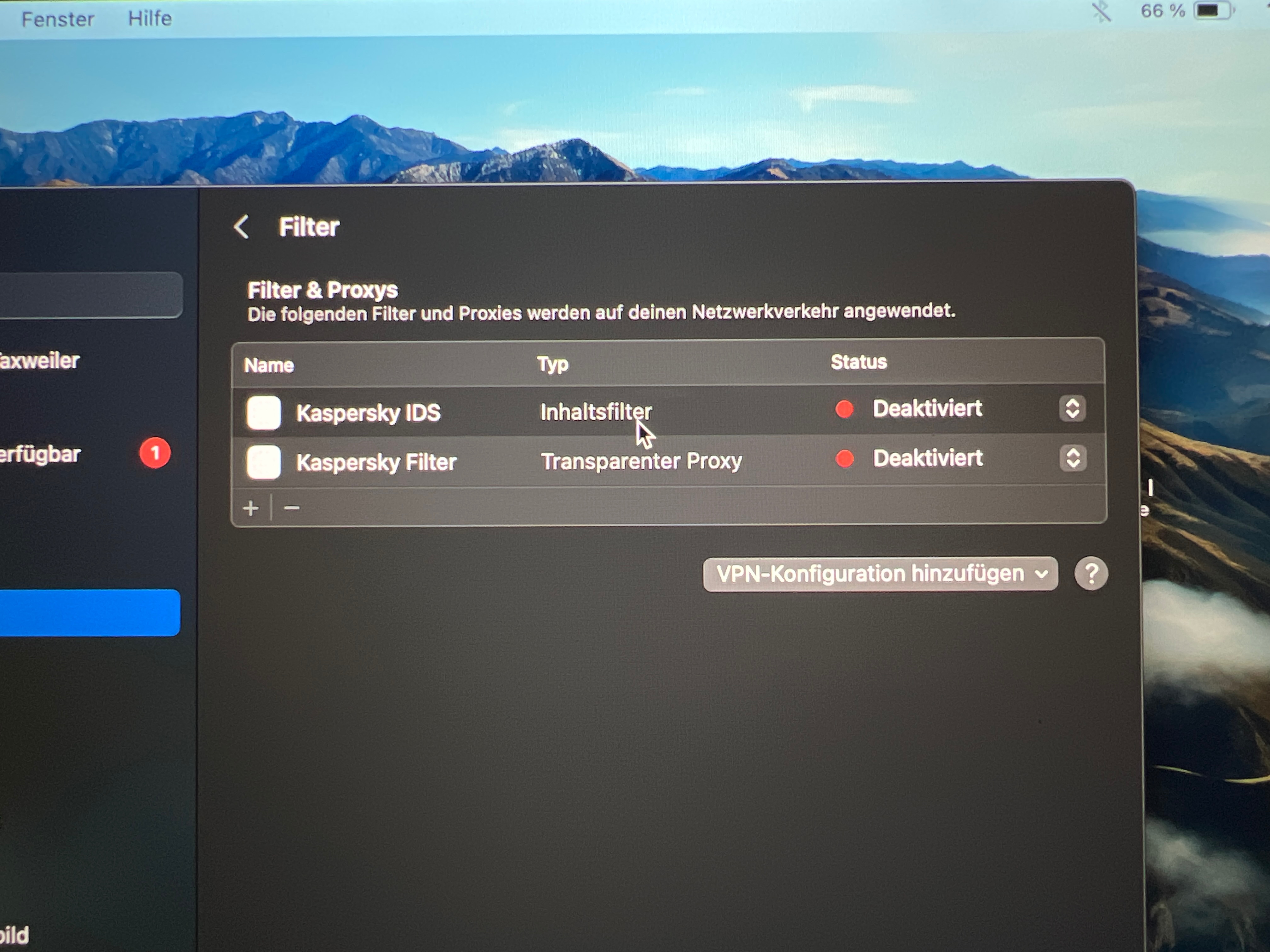Click red status dot of Kaspersky Filter
Viewport: 1270px width, 952px height.
coord(844,458)
